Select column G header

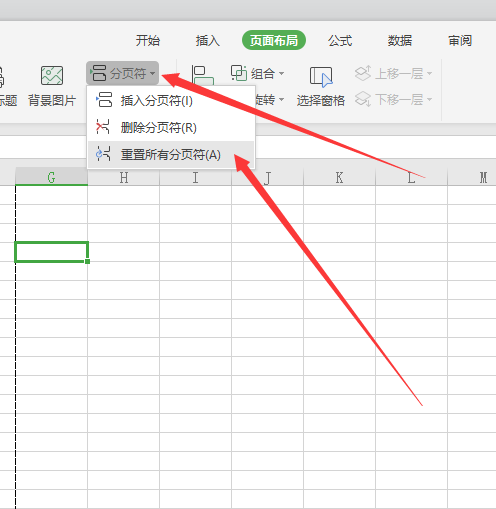[x=51, y=177]
